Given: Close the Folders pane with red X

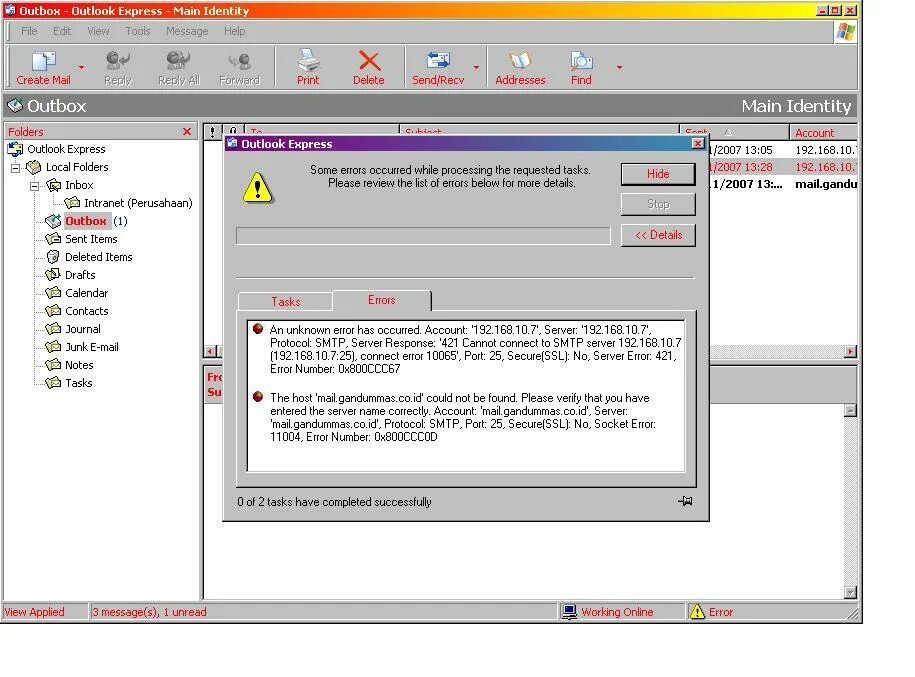Looking at the screenshot, I should 187,131.
